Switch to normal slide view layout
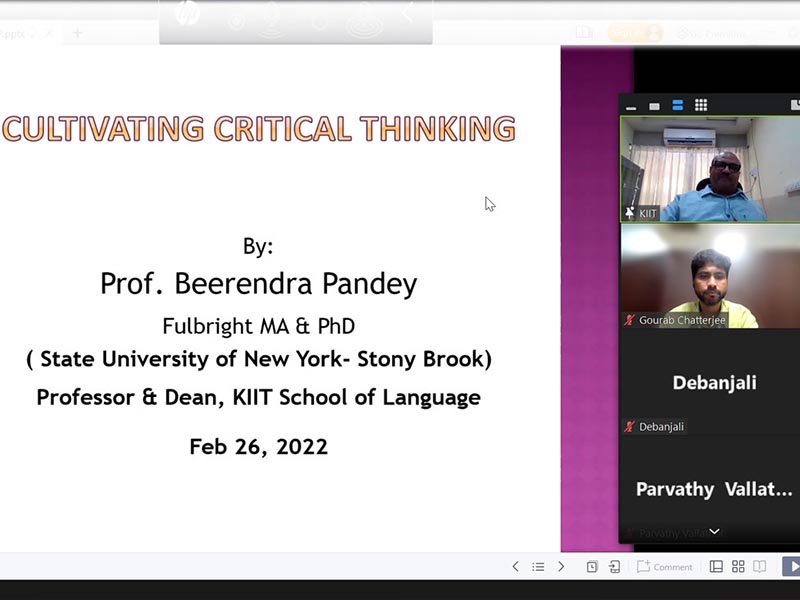This screenshot has height=600, width=800. [716, 567]
